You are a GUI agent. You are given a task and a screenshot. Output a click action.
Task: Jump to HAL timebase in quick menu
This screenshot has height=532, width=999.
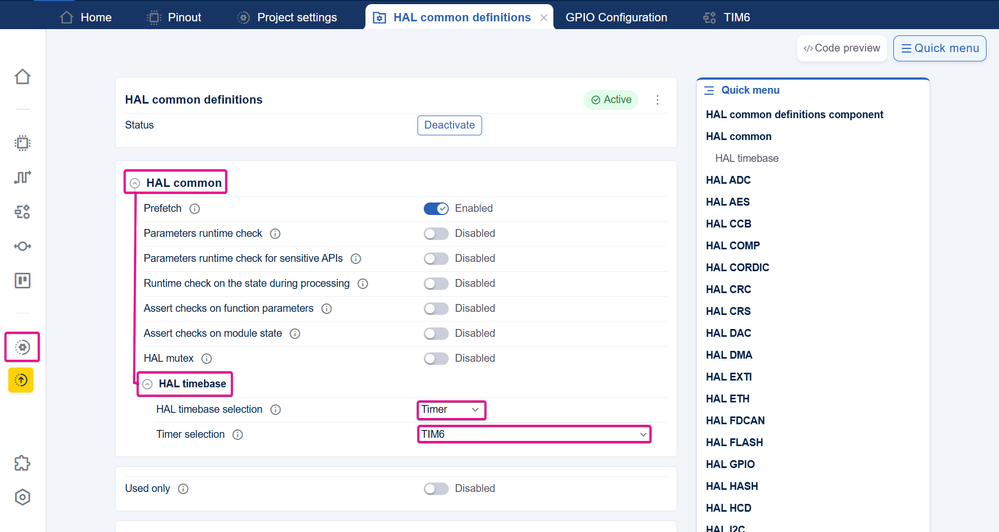click(747, 158)
